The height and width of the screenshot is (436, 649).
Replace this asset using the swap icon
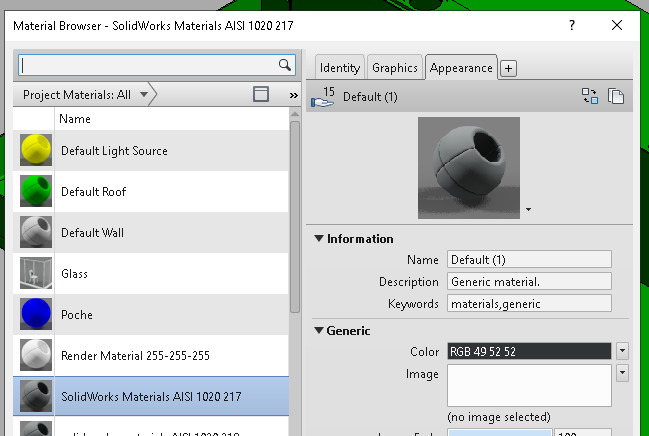[589, 96]
